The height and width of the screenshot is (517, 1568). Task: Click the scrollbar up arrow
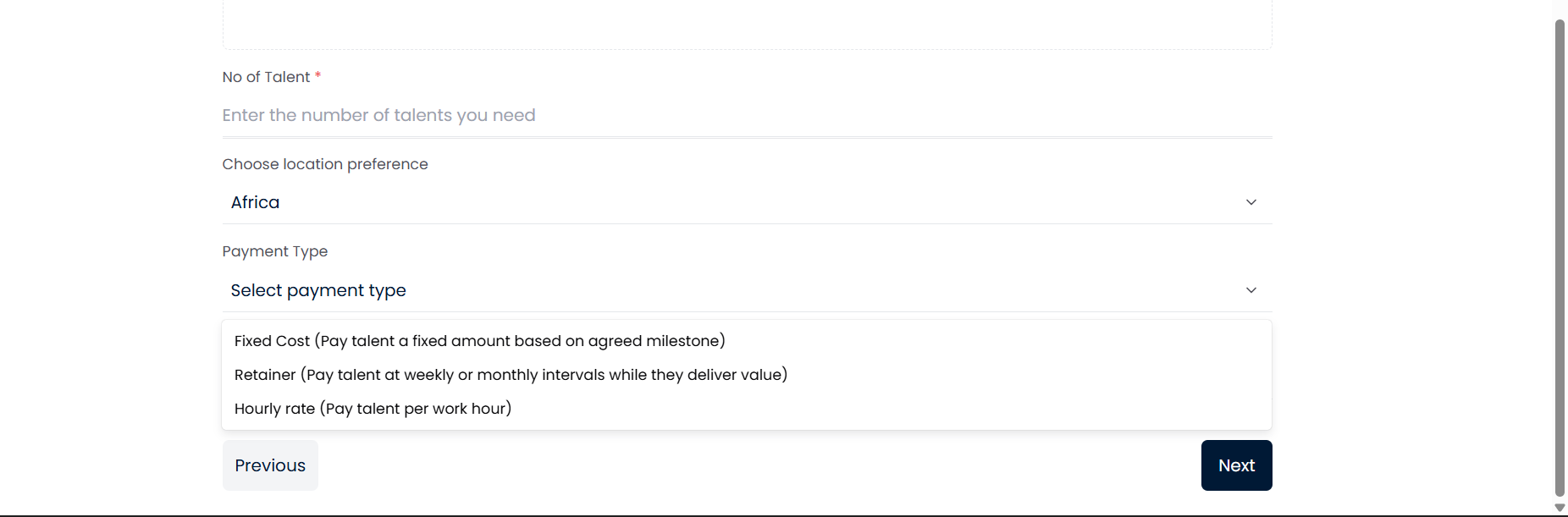coord(1558,7)
